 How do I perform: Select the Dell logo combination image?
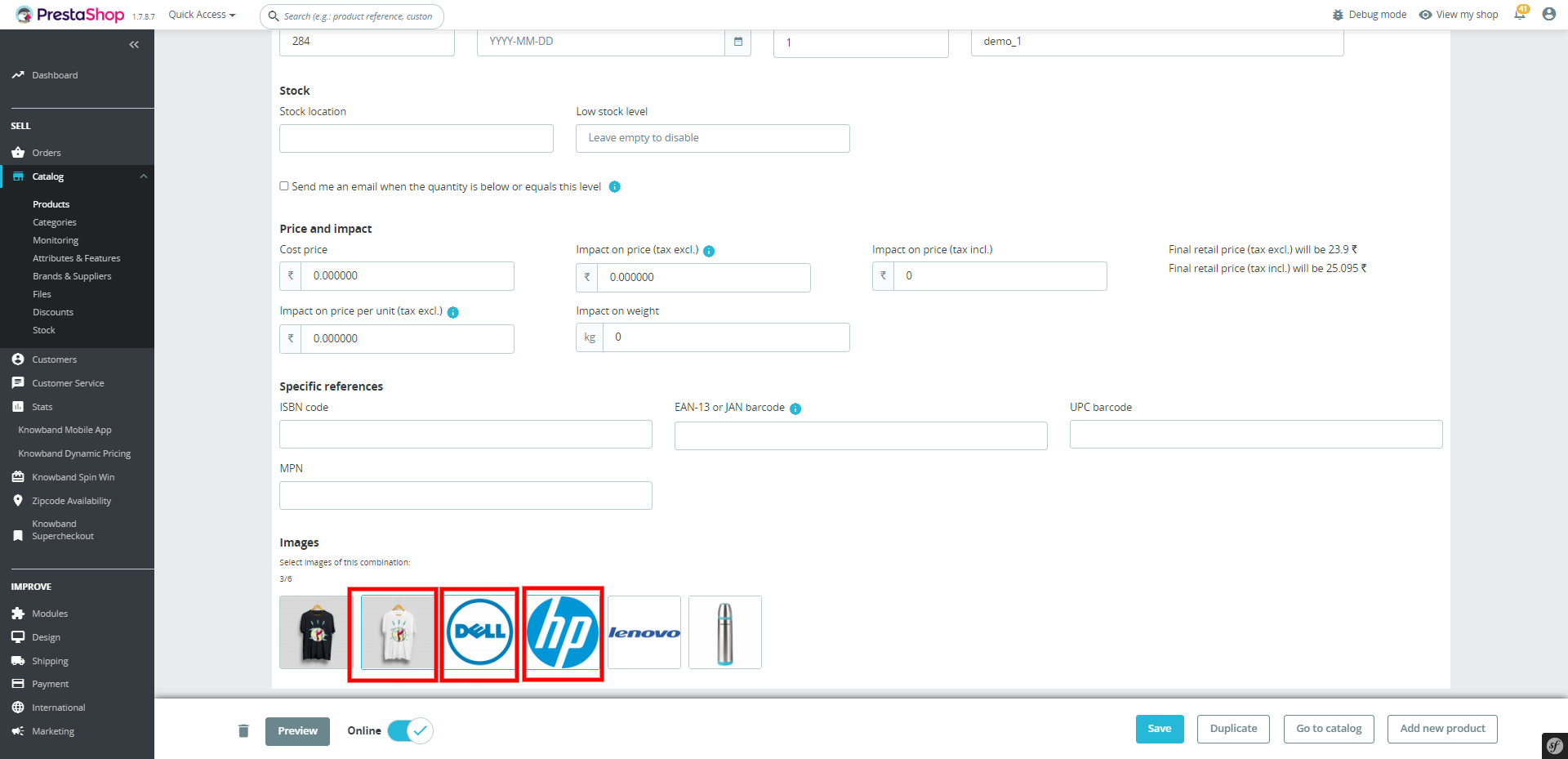[x=480, y=632]
